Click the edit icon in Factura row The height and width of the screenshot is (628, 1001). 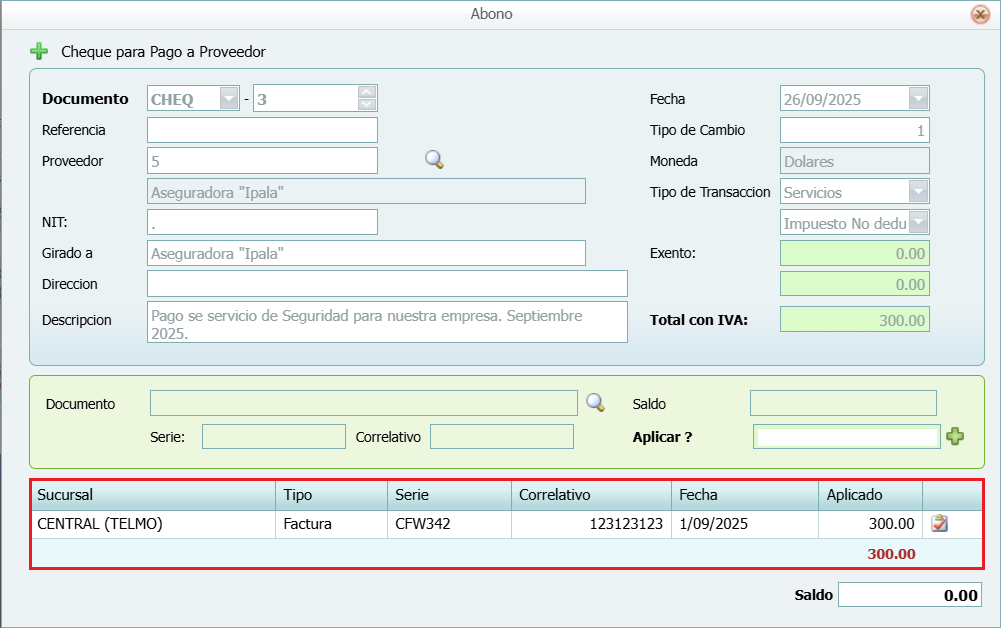tap(939, 523)
